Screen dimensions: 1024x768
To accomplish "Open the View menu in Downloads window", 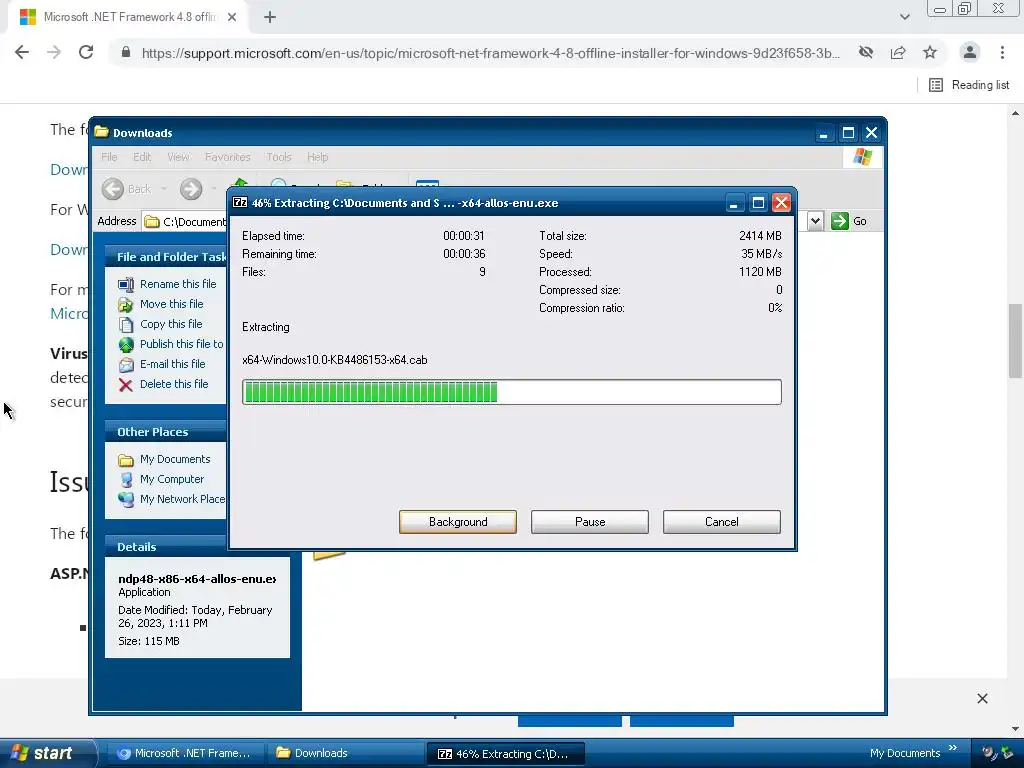I will click(178, 157).
